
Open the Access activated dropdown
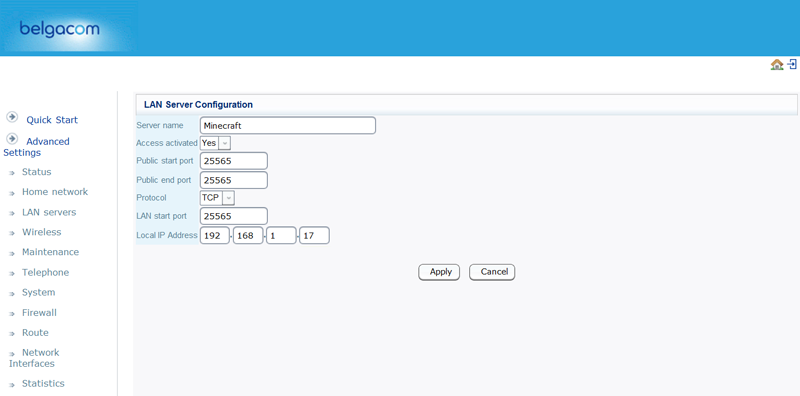216,143
